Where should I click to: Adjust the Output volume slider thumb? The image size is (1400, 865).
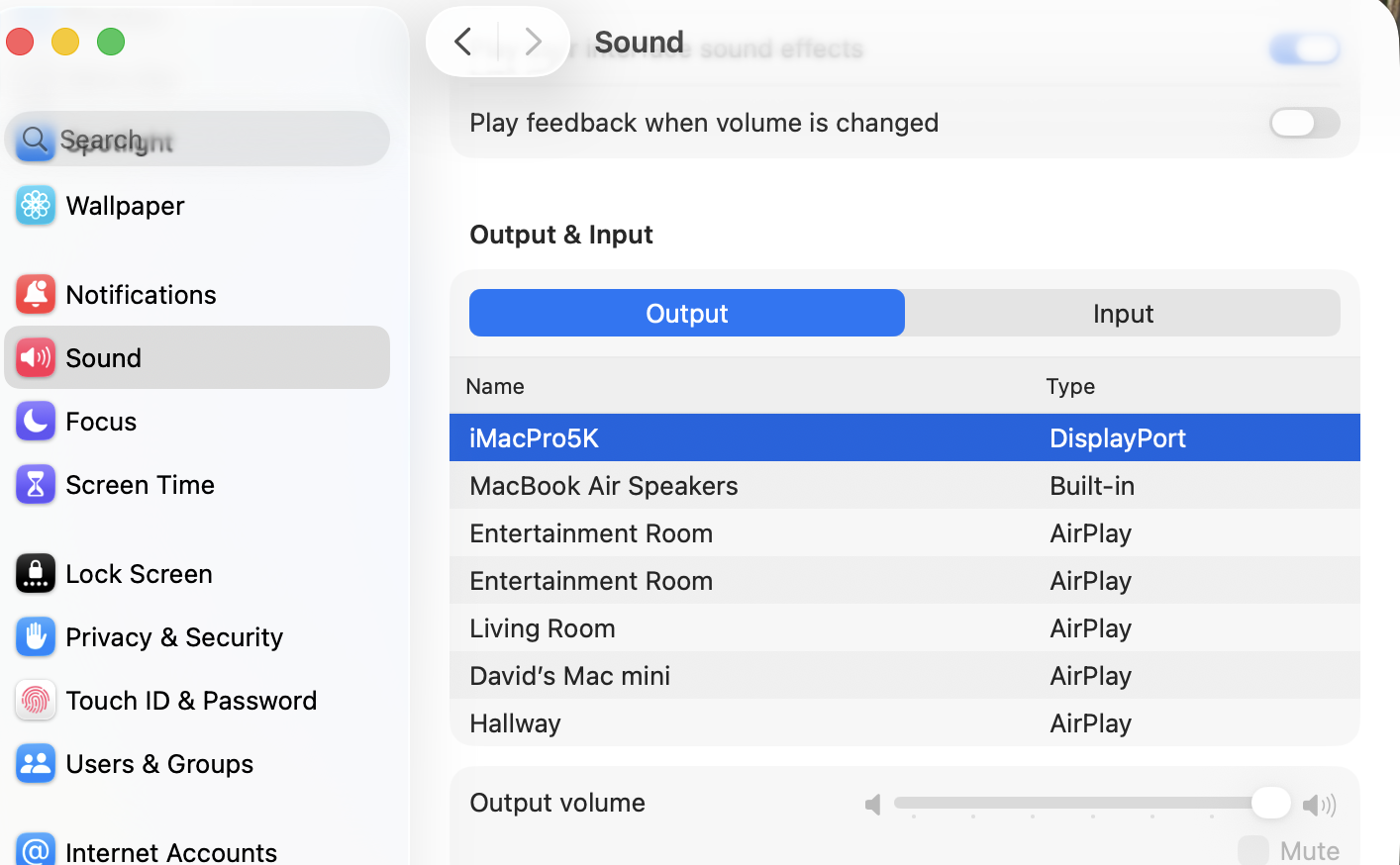coord(1270,803)
